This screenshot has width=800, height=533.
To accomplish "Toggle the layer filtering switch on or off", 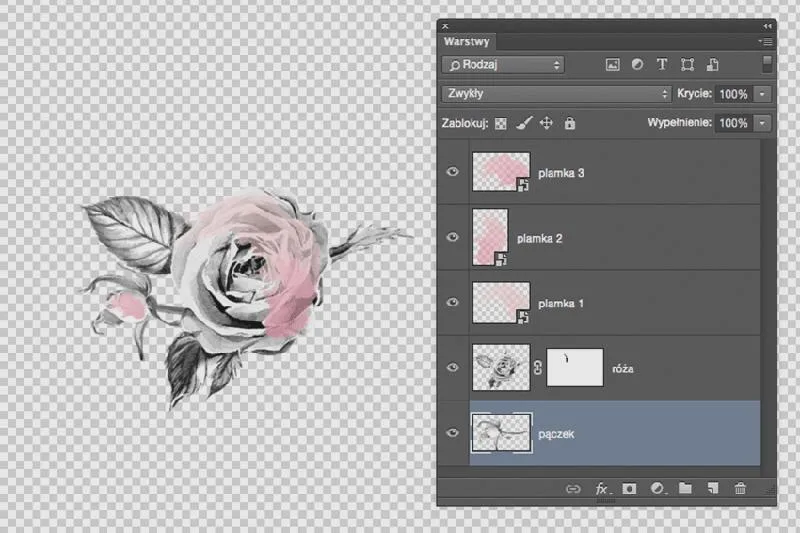I will click(767, 65).
